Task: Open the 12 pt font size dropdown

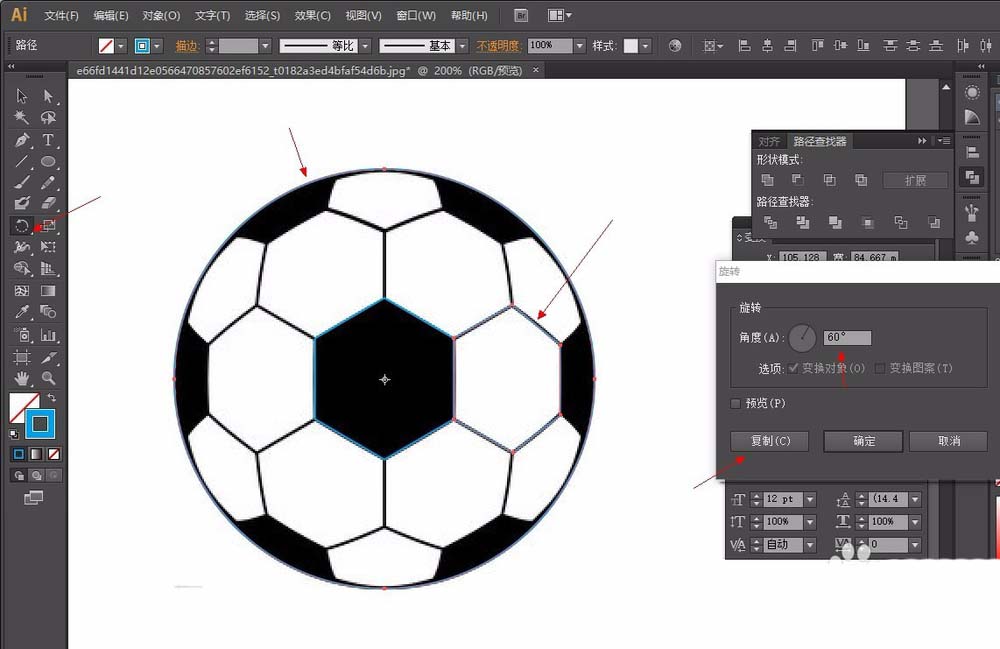Action: [809, 499]
